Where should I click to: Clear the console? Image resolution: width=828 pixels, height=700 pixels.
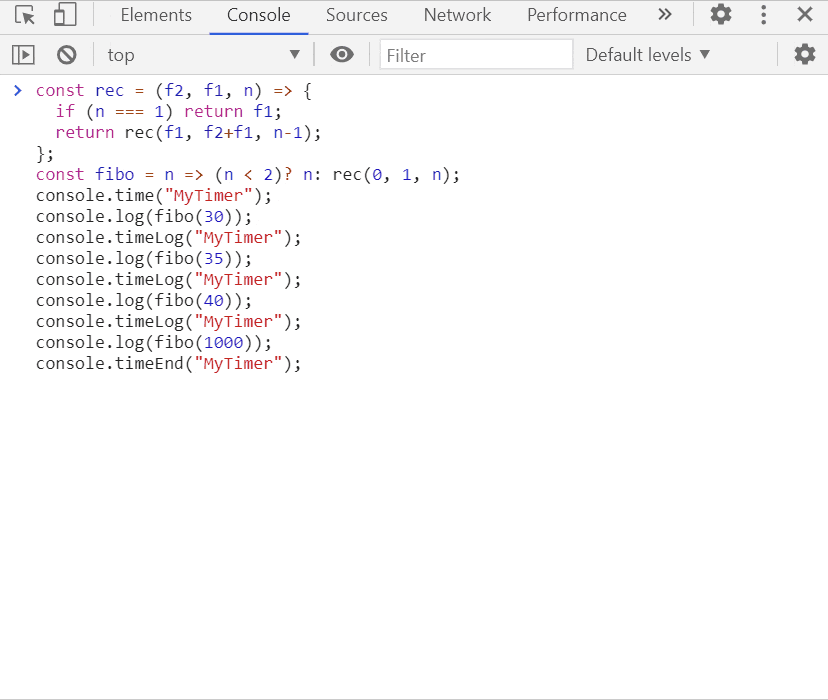pyautogui.click(x=67, y=55)
